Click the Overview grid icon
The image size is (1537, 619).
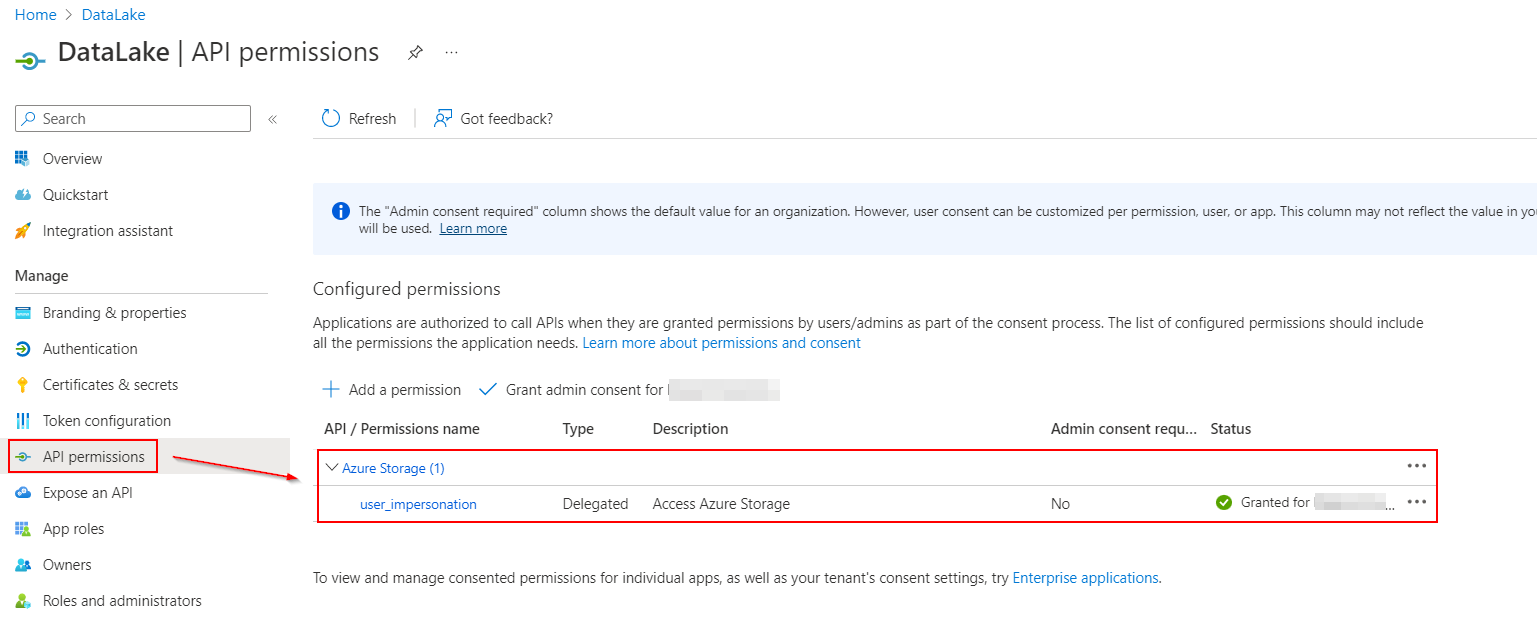(23, 158)
